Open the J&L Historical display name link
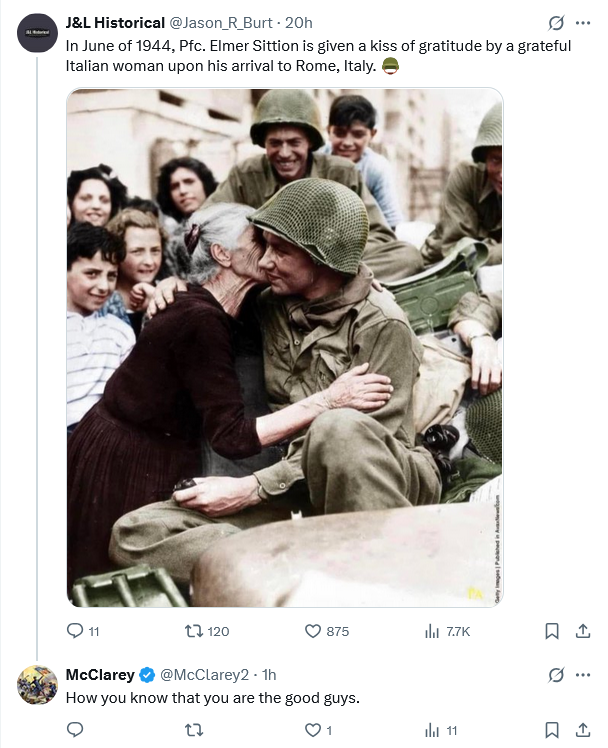The width and height of the screenshot is (608, 748). tap(115, 22)
